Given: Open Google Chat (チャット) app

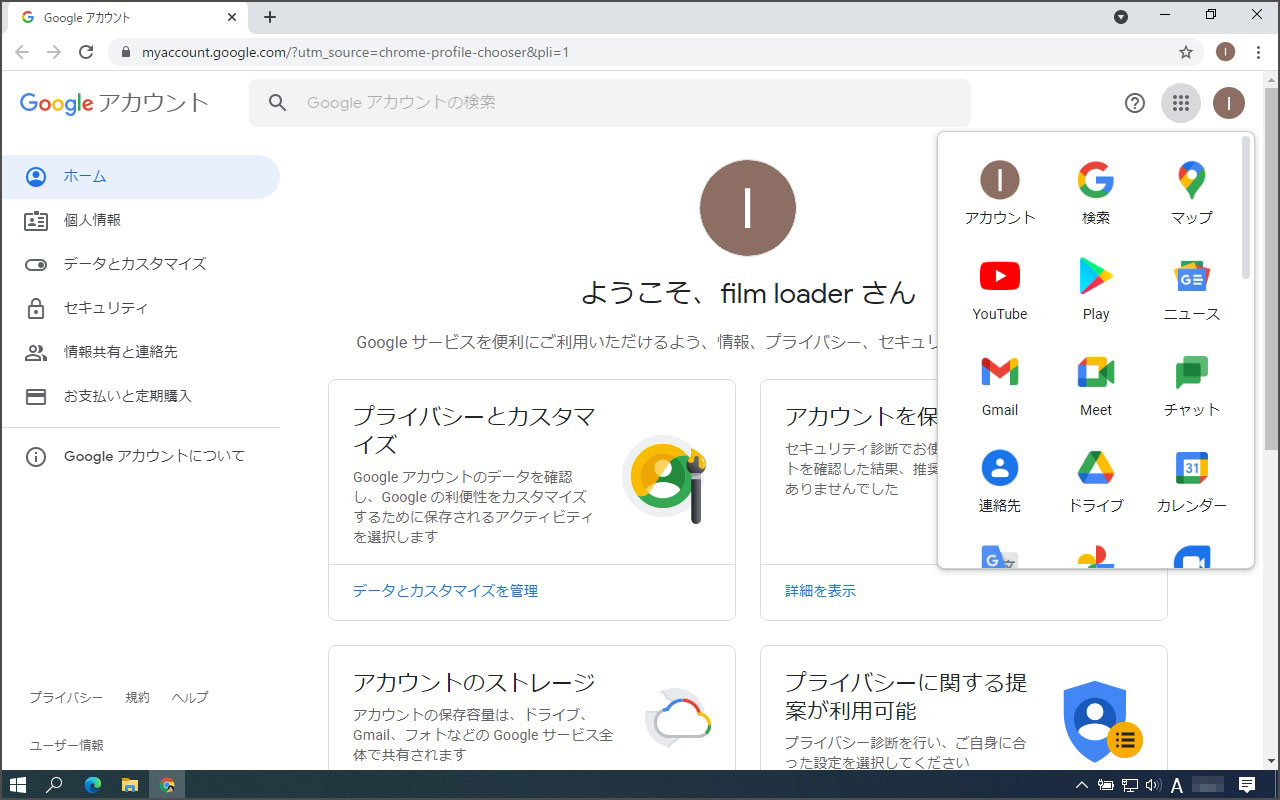Looking at the screenshot, I should pyautogui.click(x=1191, y=386).
